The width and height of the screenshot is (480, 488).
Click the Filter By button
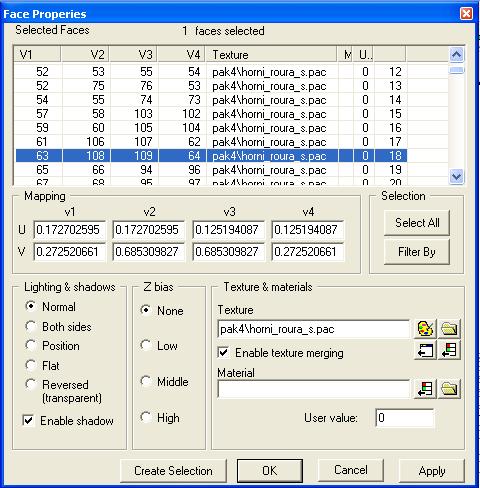tap(417, 252)
